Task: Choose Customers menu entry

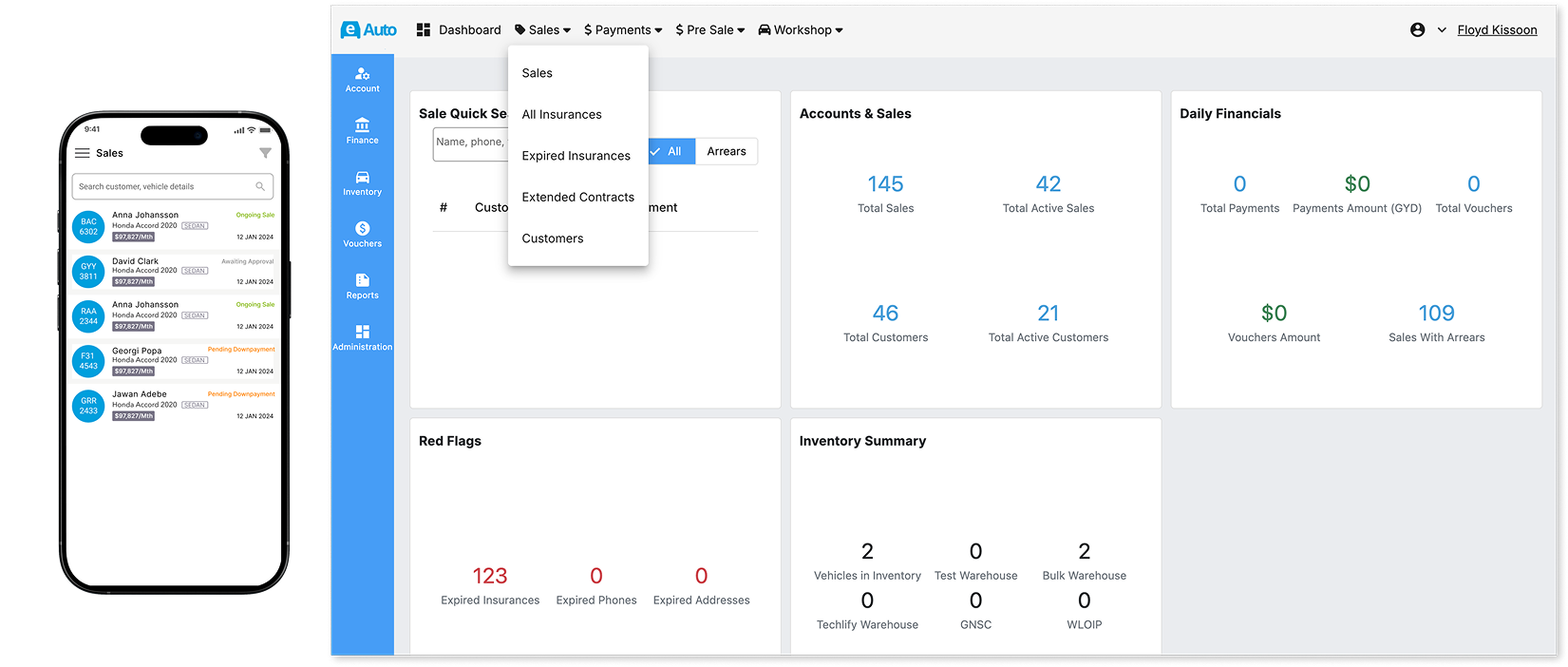Action: coord(578,238)
